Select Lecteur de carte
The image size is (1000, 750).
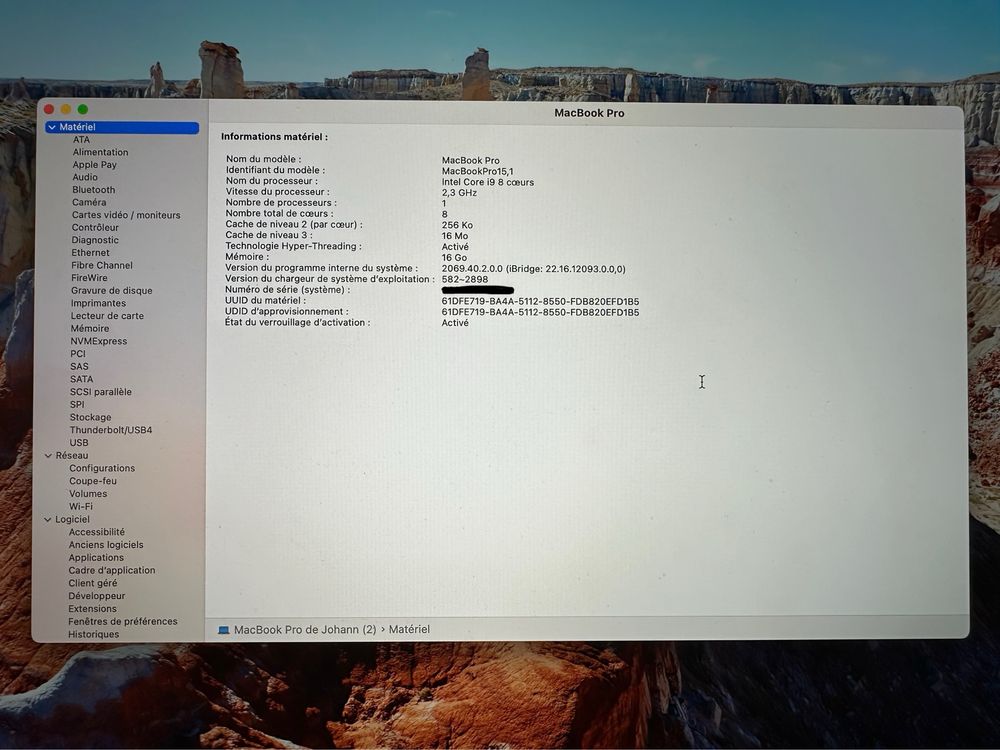(107, 316)
